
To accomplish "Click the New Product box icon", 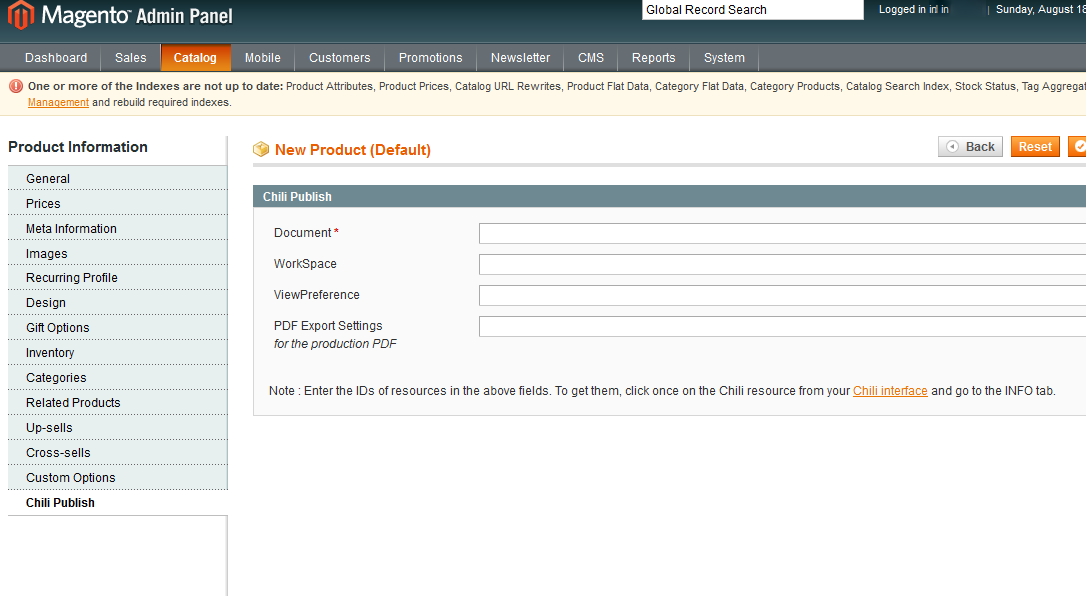I will tap(261, 150).
